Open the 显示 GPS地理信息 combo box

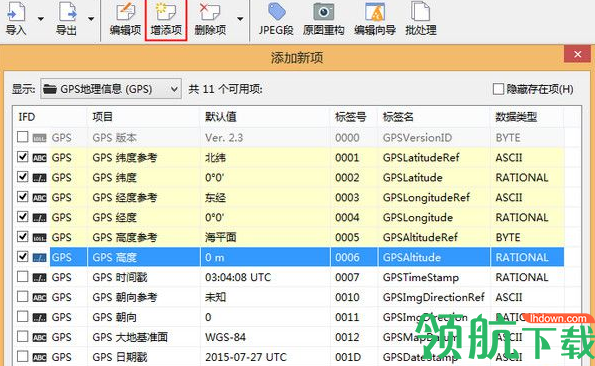point(111,89)
